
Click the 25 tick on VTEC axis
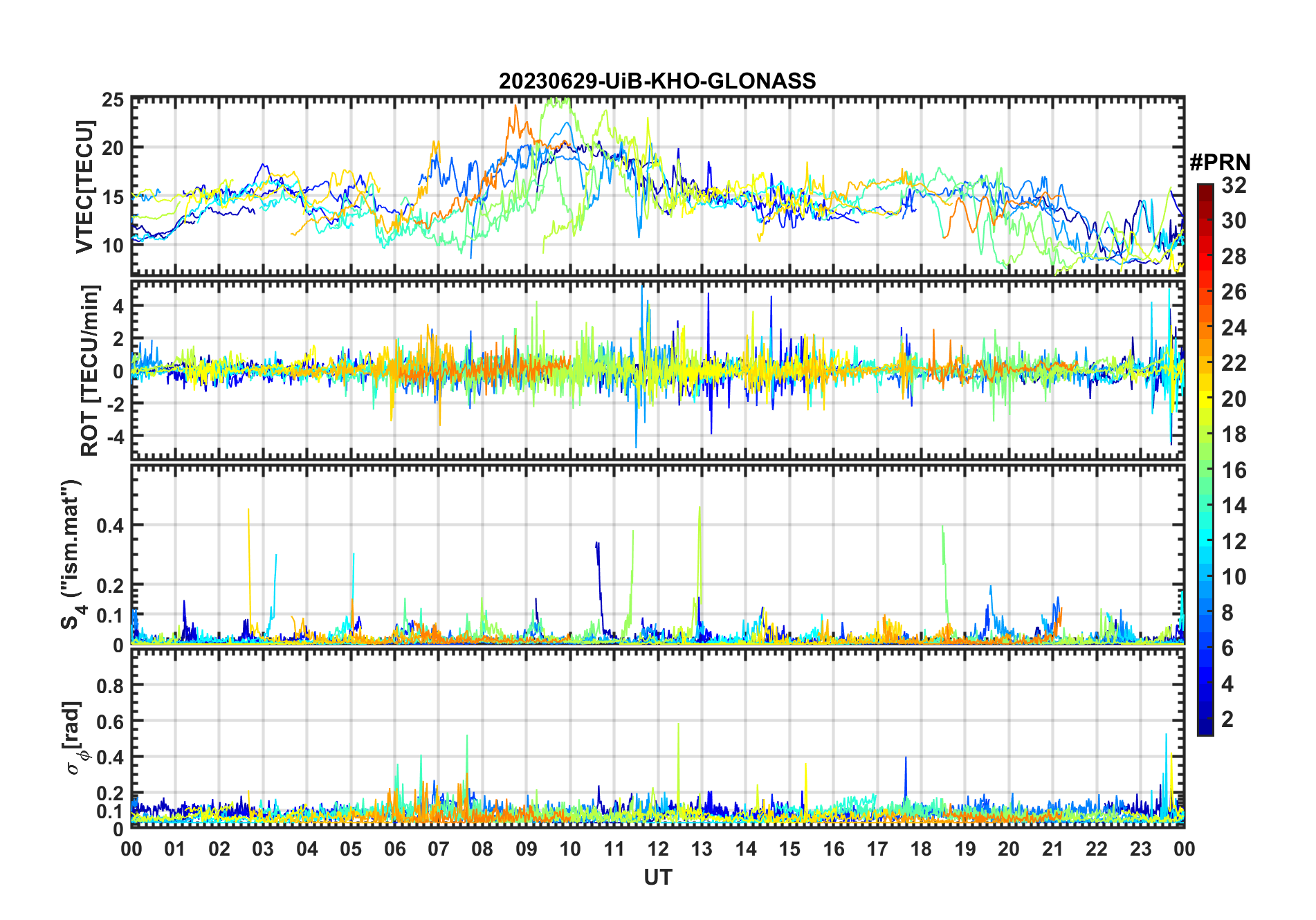[113, 100]
